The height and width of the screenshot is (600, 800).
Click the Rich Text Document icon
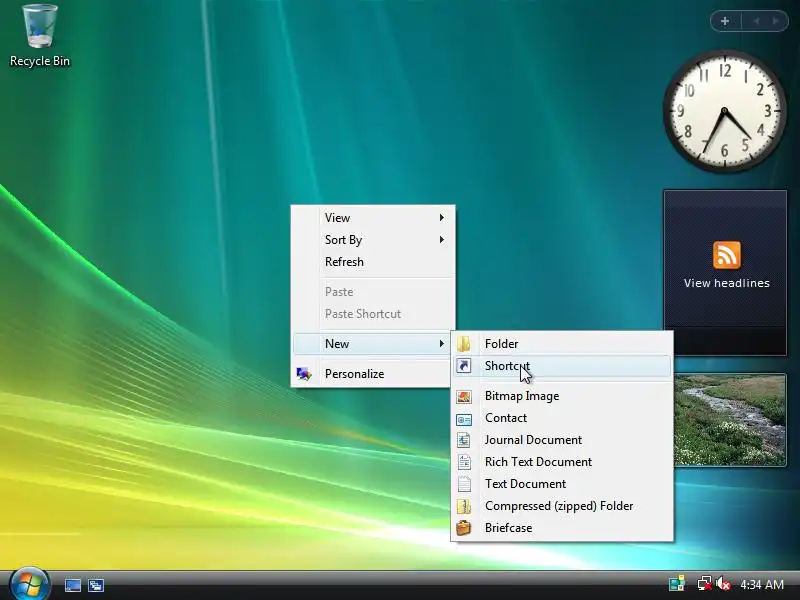point(464,462)
